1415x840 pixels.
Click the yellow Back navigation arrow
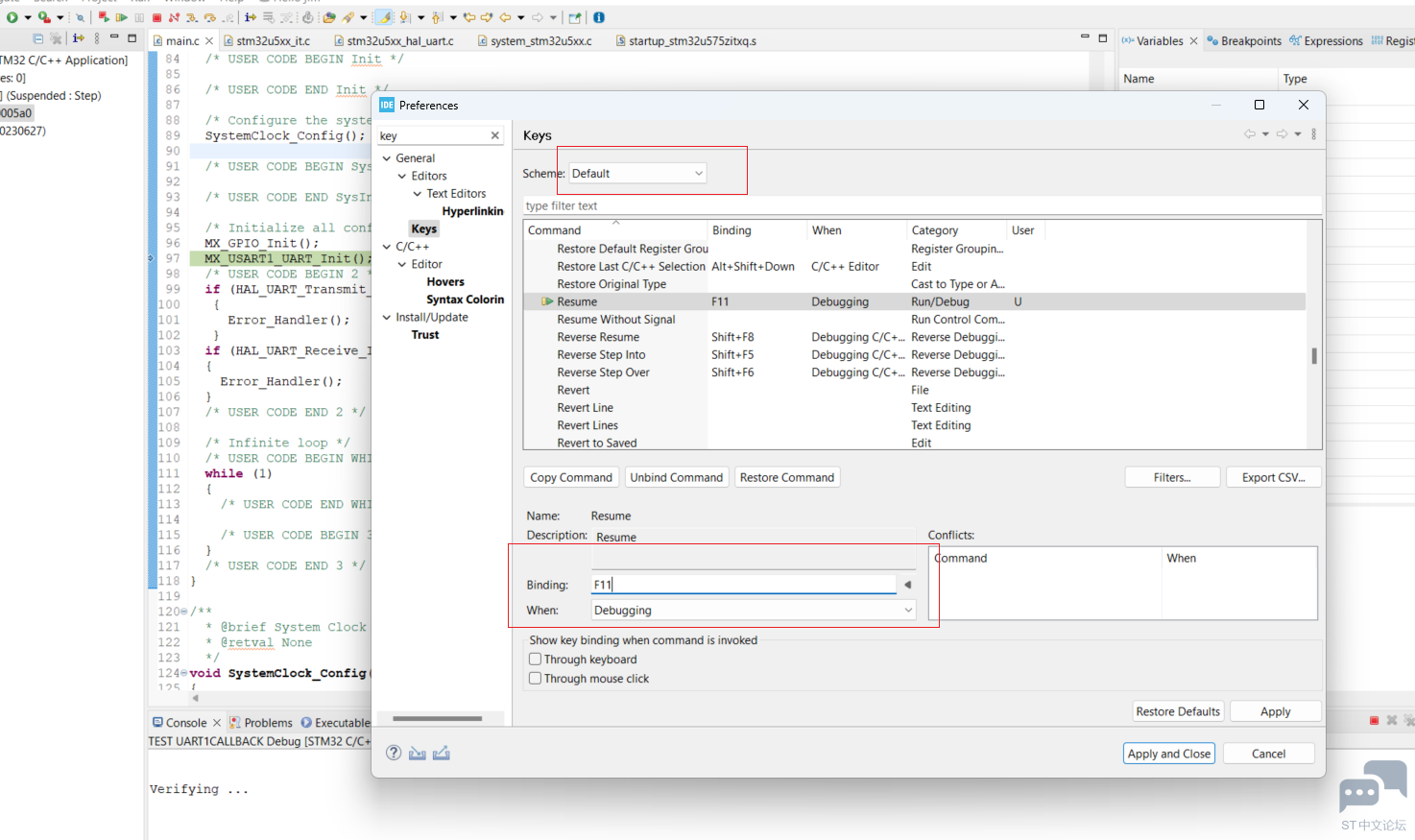(x=505, y=17)
